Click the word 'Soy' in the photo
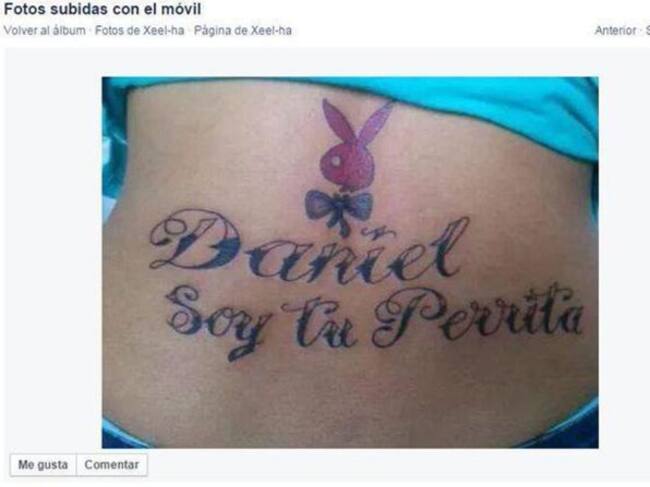 click(x=215, y=321)
